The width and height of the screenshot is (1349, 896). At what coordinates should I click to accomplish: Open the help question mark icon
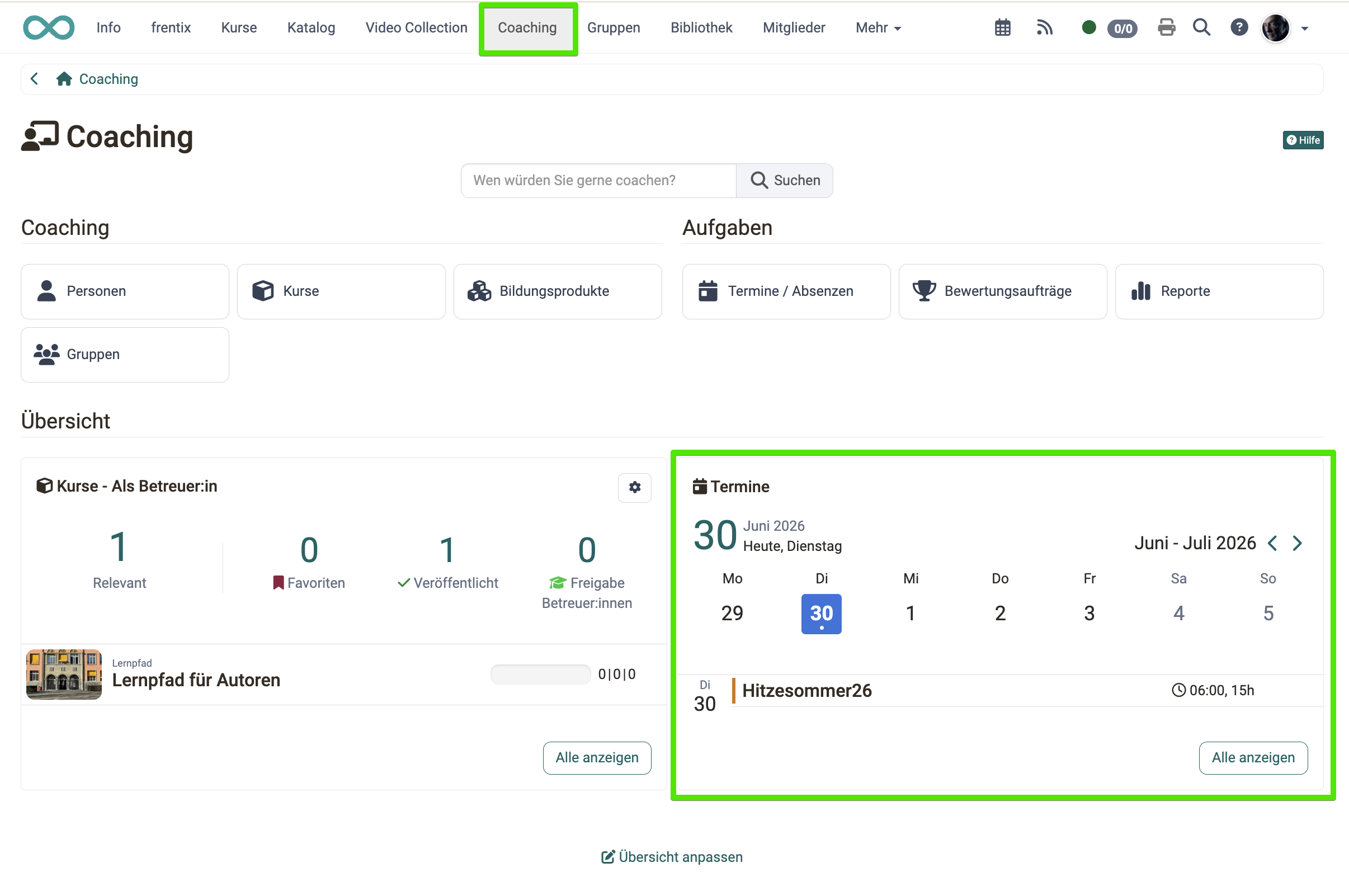1239,27
